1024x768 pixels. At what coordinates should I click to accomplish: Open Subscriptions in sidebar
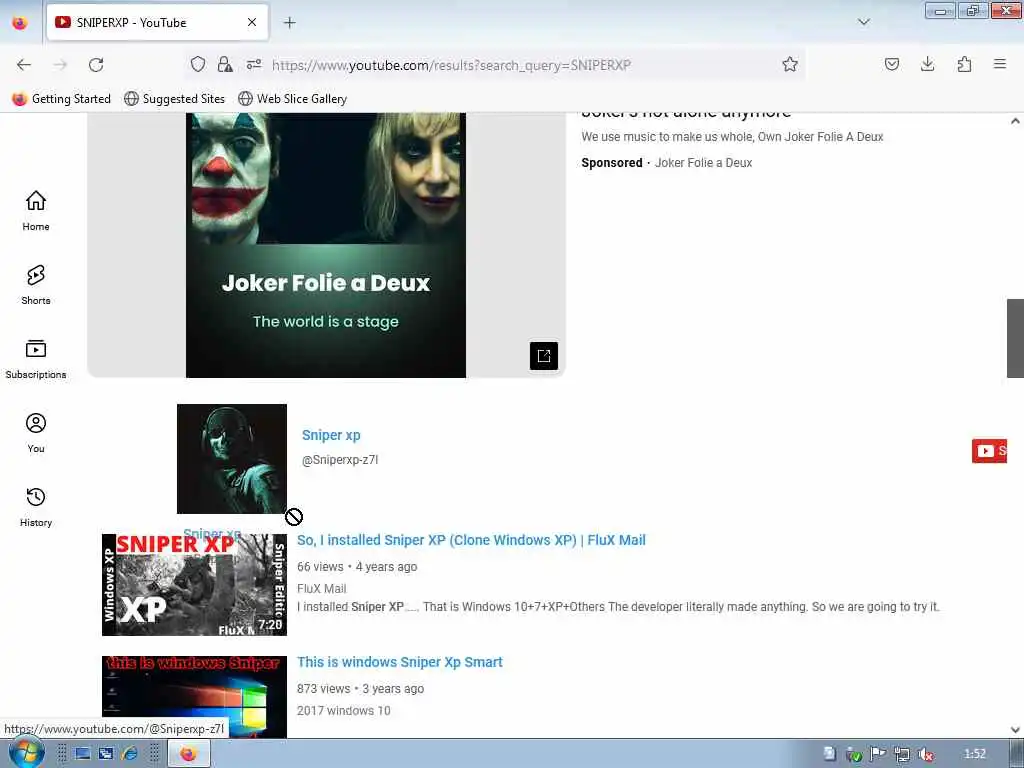(x=36, y=359)
